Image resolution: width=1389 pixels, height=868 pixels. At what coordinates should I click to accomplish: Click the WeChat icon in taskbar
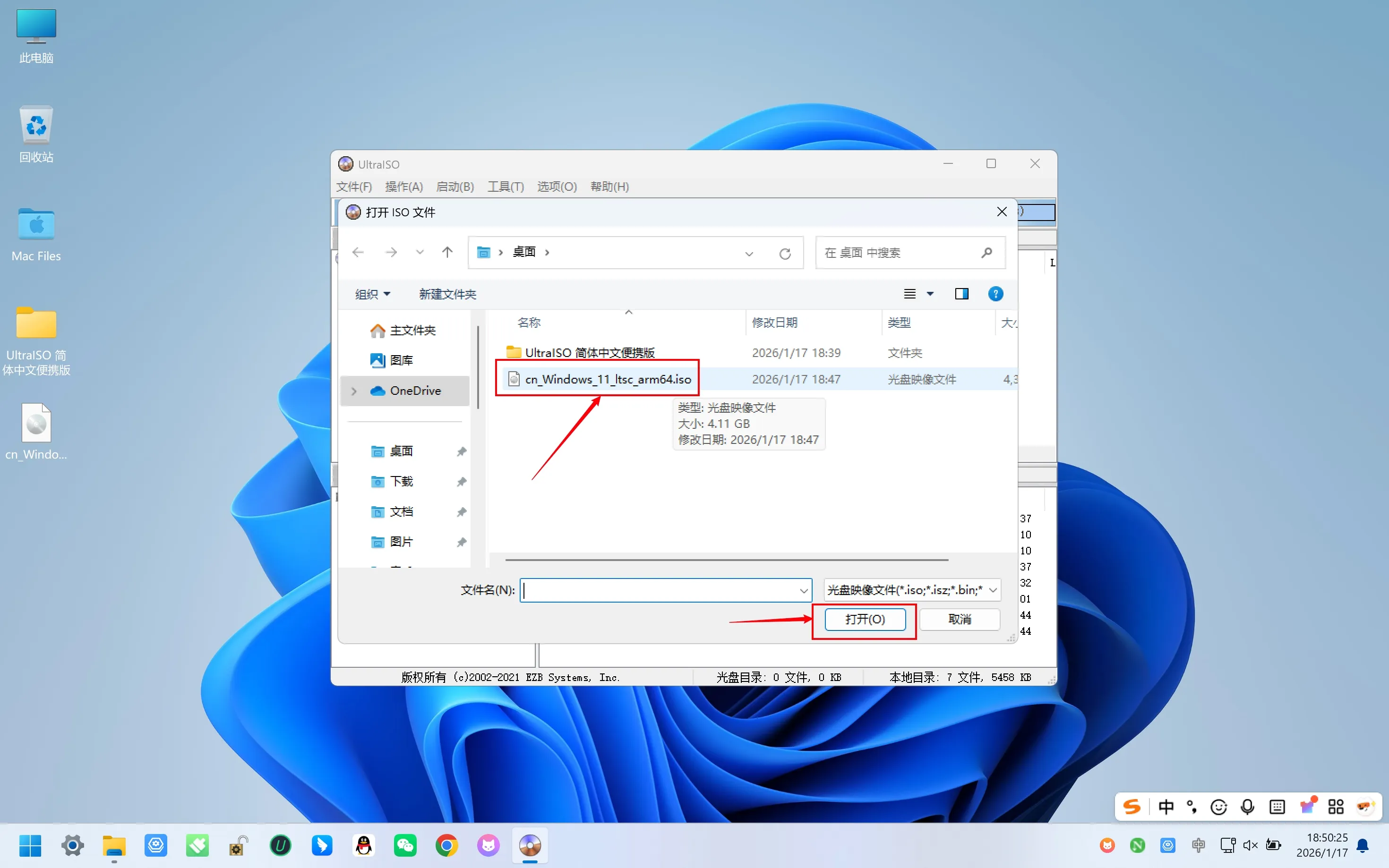pos(405,845)
